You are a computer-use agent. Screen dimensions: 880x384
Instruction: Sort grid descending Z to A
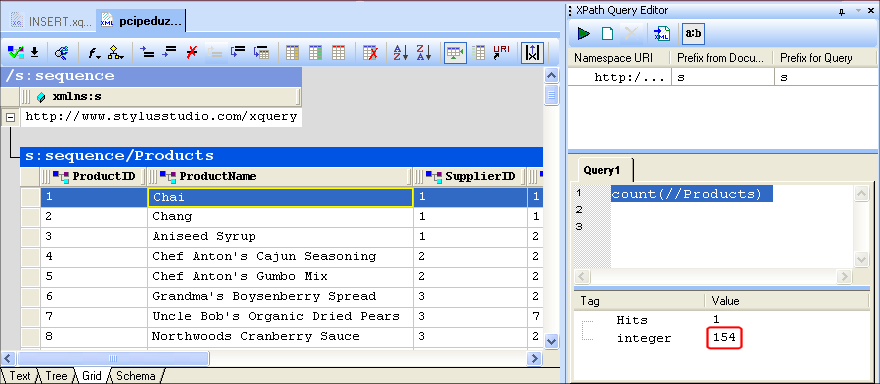coord(423,53)
